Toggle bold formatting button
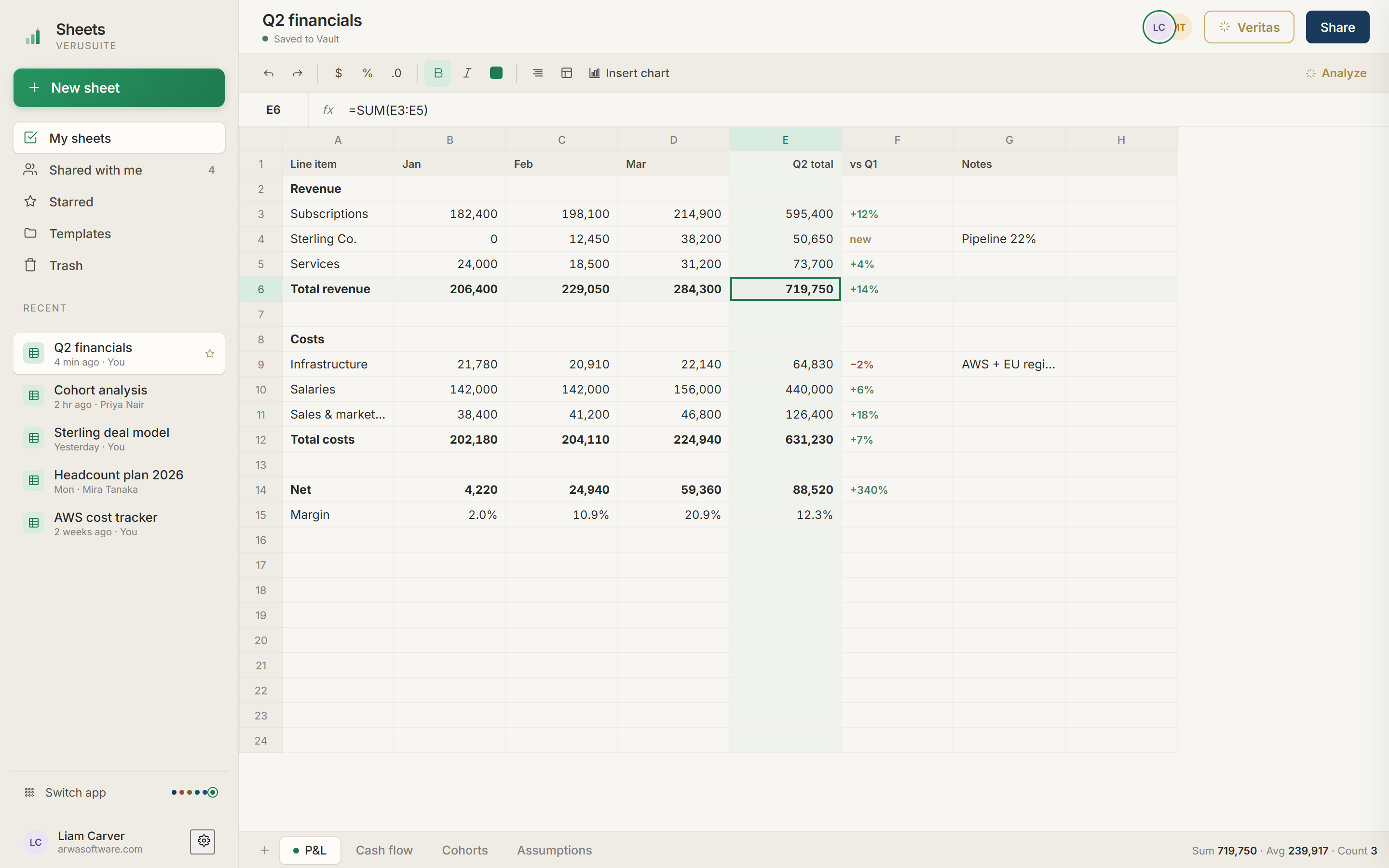The width and height of the screenshot is (1389, 868). (x=438, y=73)
